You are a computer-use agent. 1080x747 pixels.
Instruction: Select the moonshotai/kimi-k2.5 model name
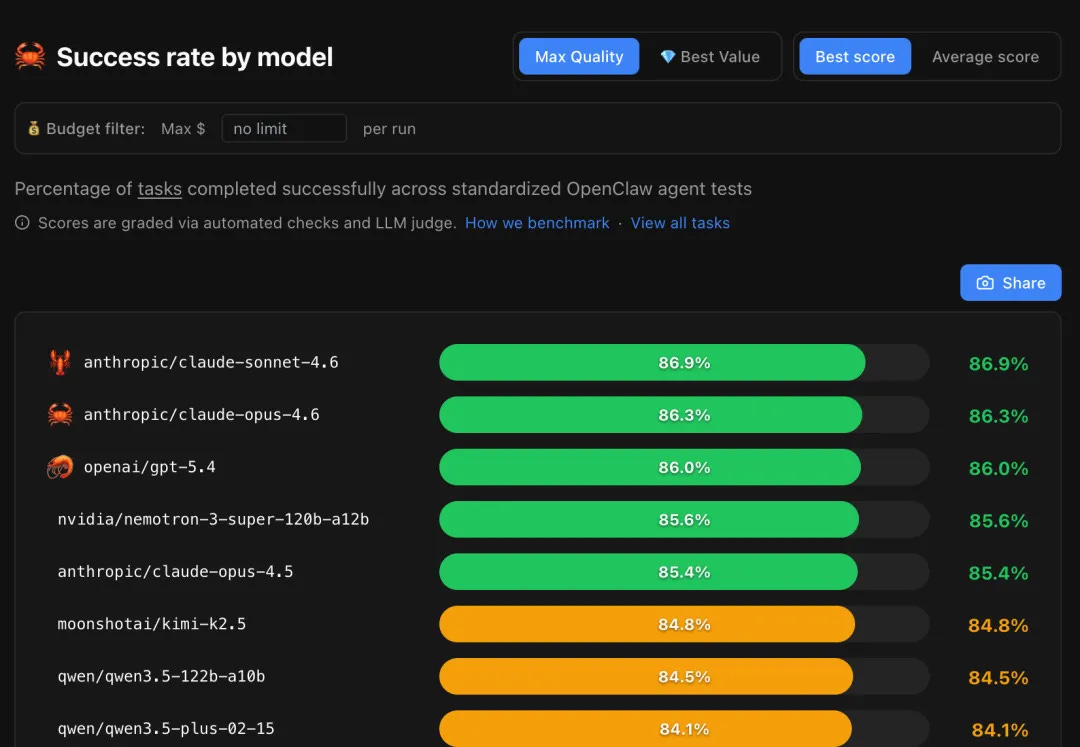tap(152, 624)
